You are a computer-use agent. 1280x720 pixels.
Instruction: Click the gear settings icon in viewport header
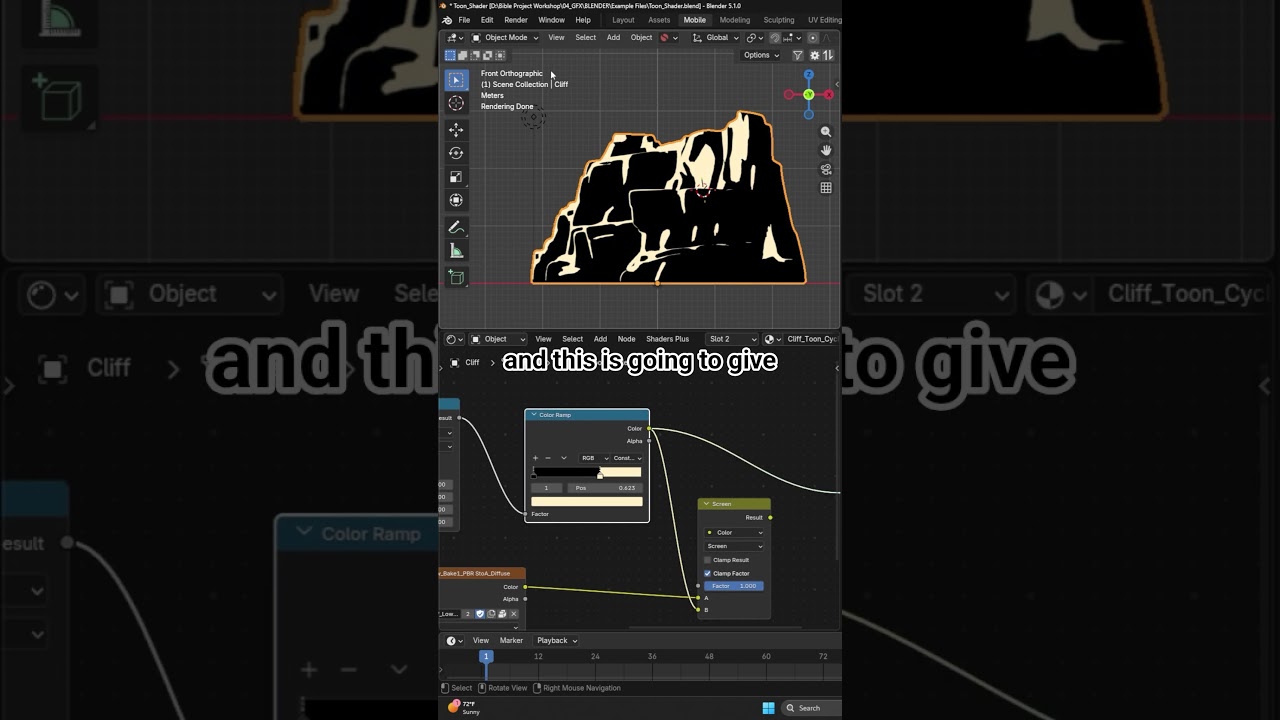point(814,55)
